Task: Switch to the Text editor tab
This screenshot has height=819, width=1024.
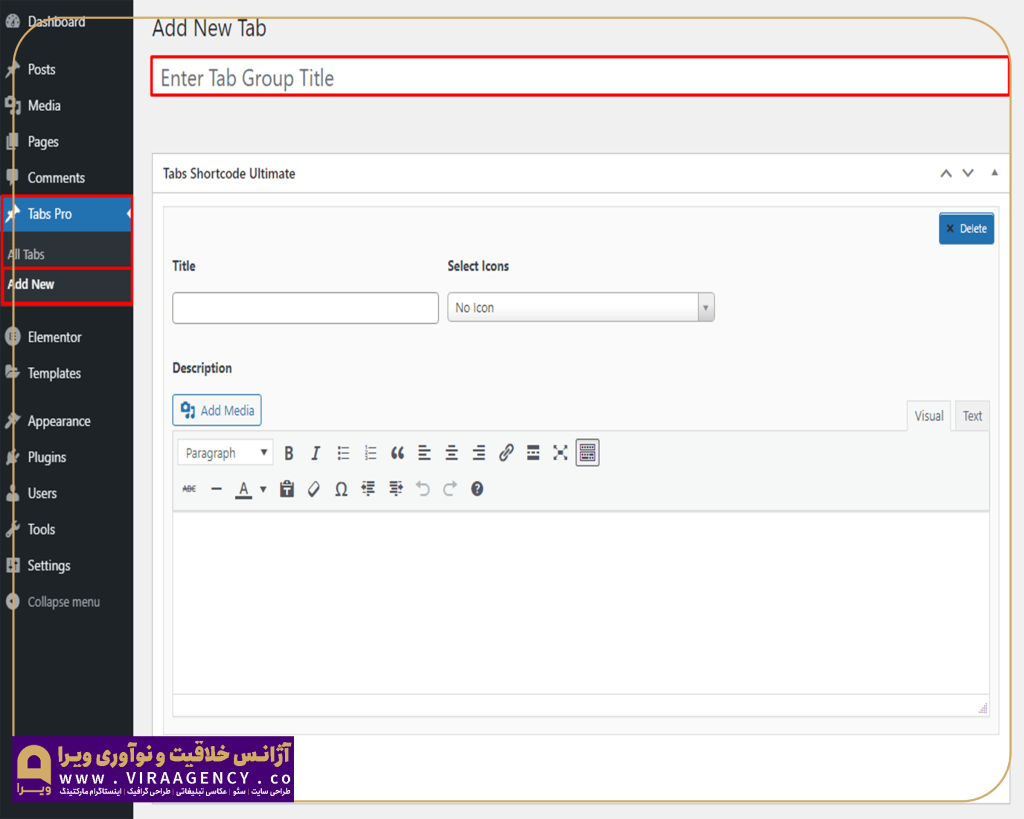Action: click(972, 416)
